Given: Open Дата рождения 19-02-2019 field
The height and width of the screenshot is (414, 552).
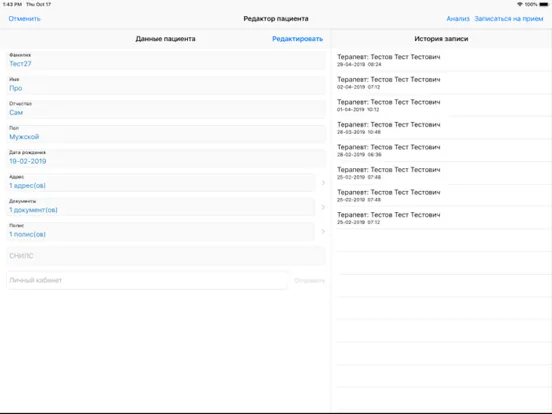Looking at the screenshot, I should (x=166, y=157).
